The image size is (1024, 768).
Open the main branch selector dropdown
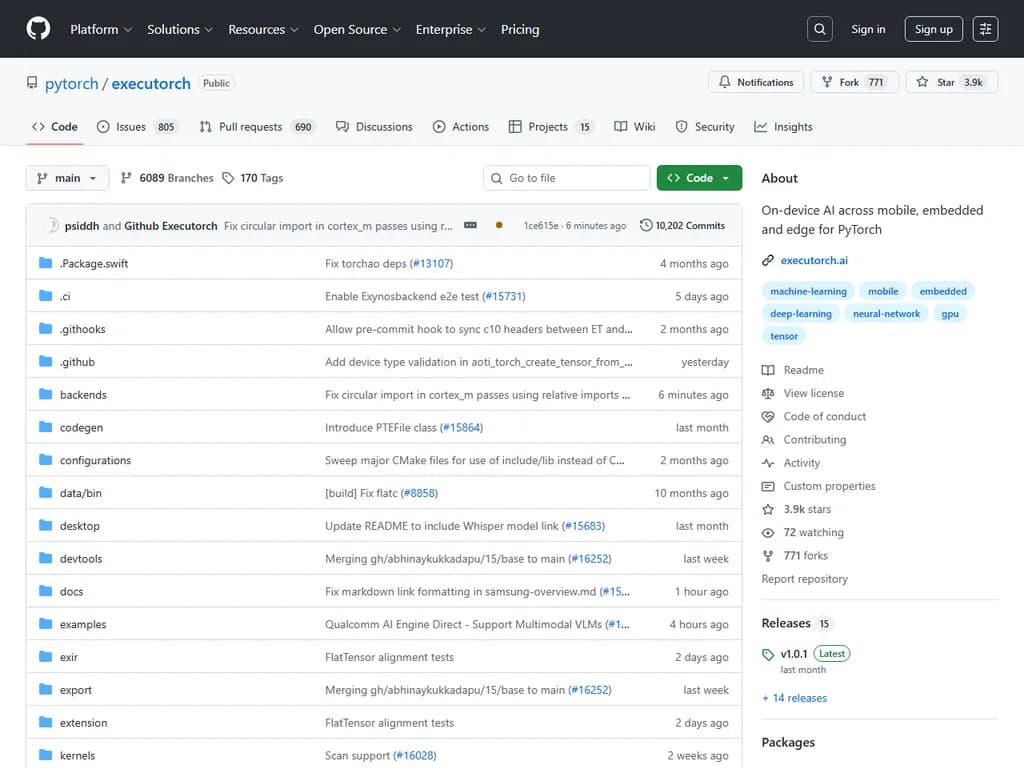[x=66, y=177]
